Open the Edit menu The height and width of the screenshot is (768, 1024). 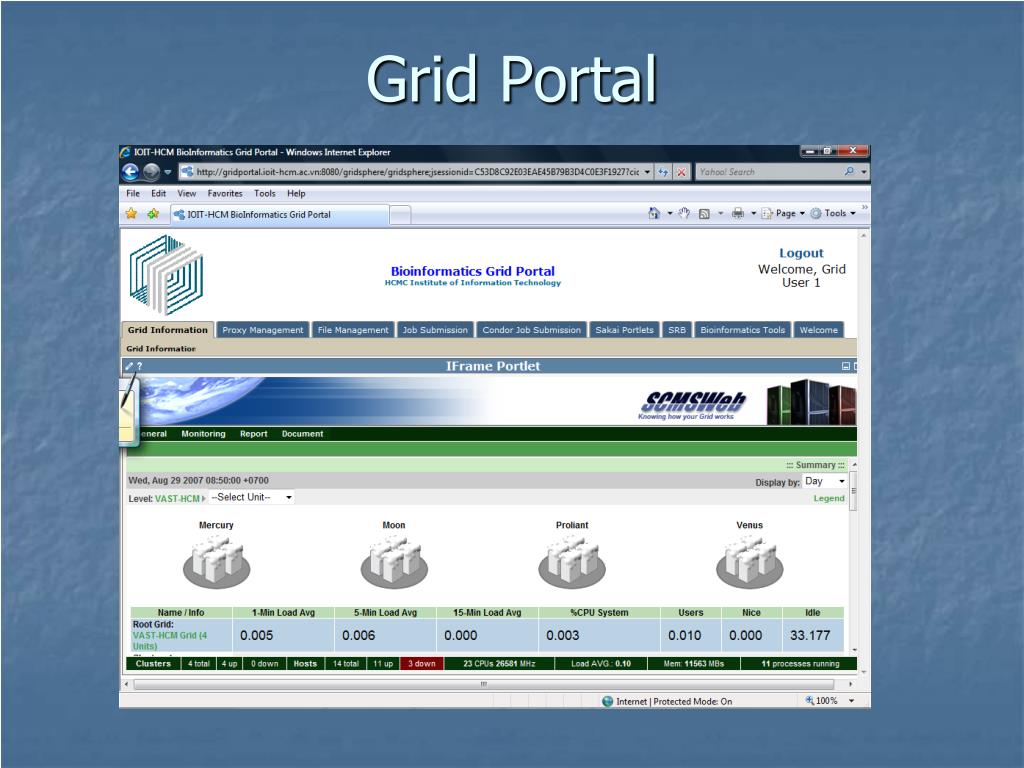point(158,193)
